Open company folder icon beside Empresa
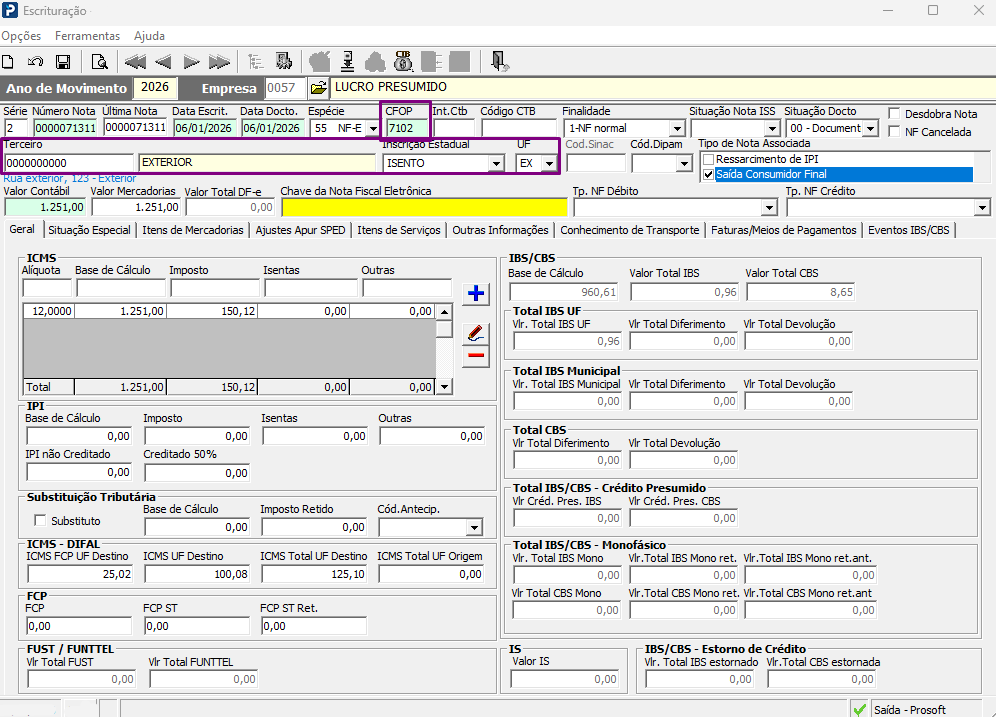Image resolution: width=996 pixels, height=717 pixels. (x=318, y=88)
